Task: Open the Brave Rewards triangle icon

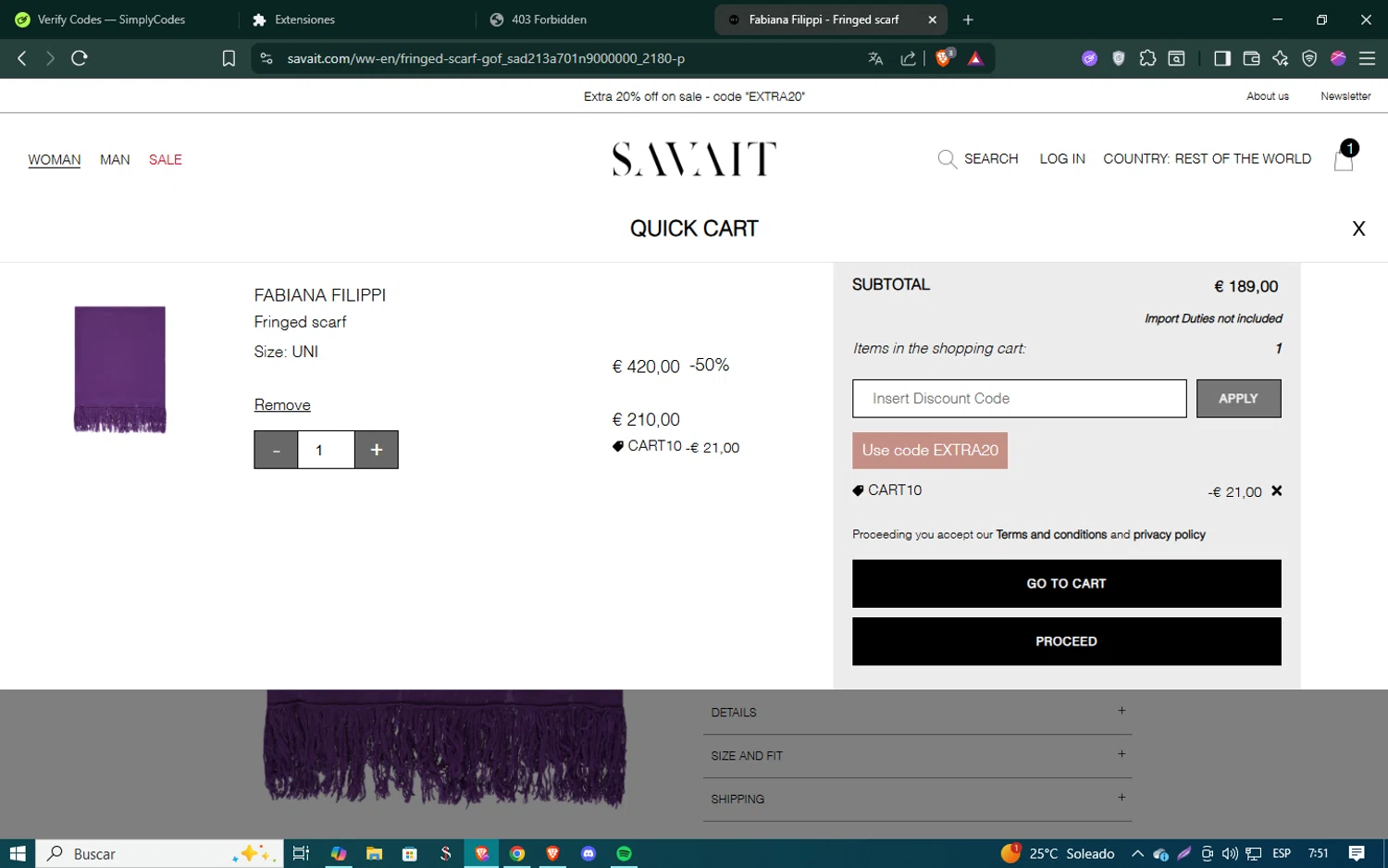Action: click(975, 58)
